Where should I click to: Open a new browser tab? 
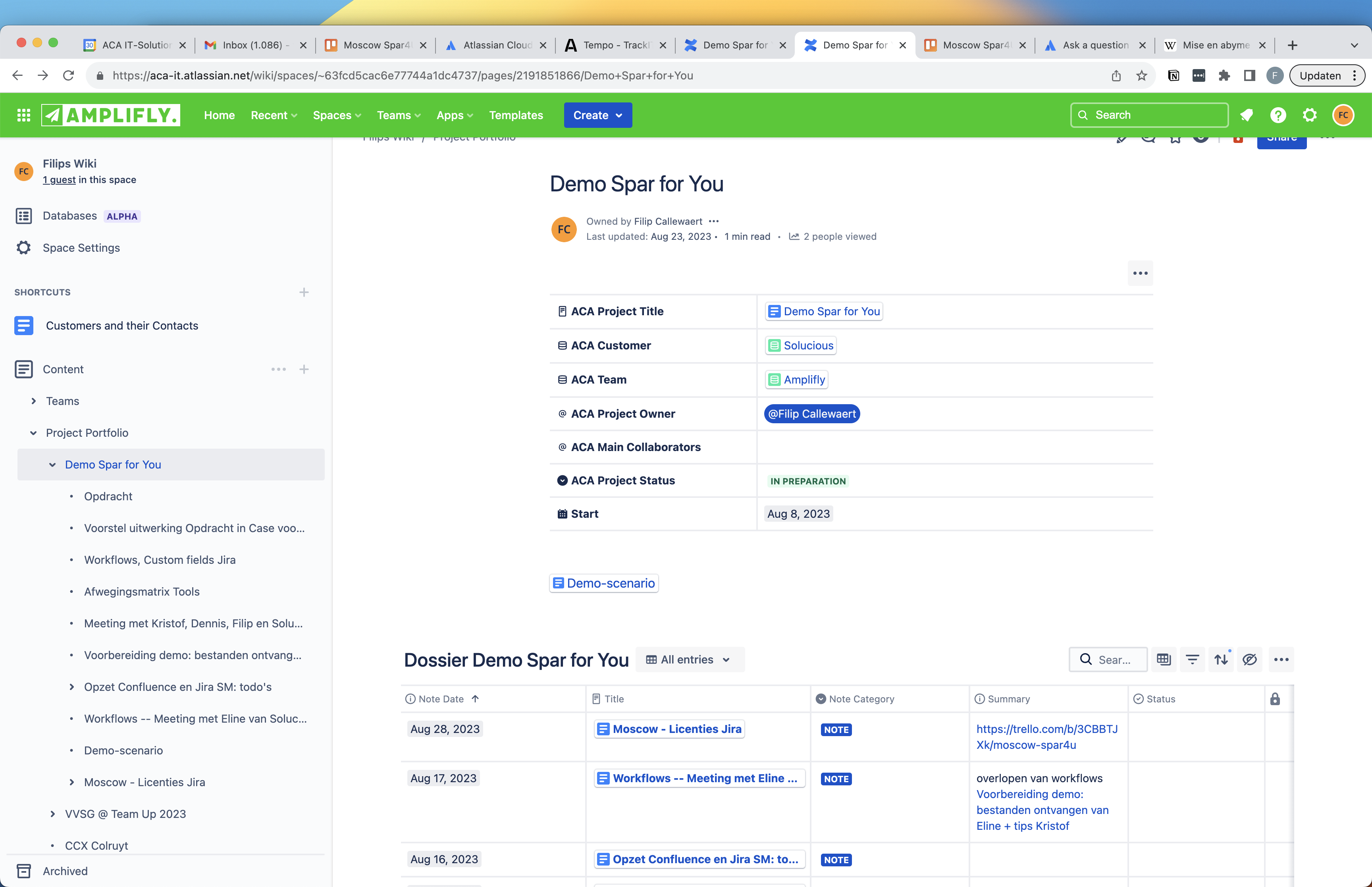pyautogui.click(x=1293, y=45)
